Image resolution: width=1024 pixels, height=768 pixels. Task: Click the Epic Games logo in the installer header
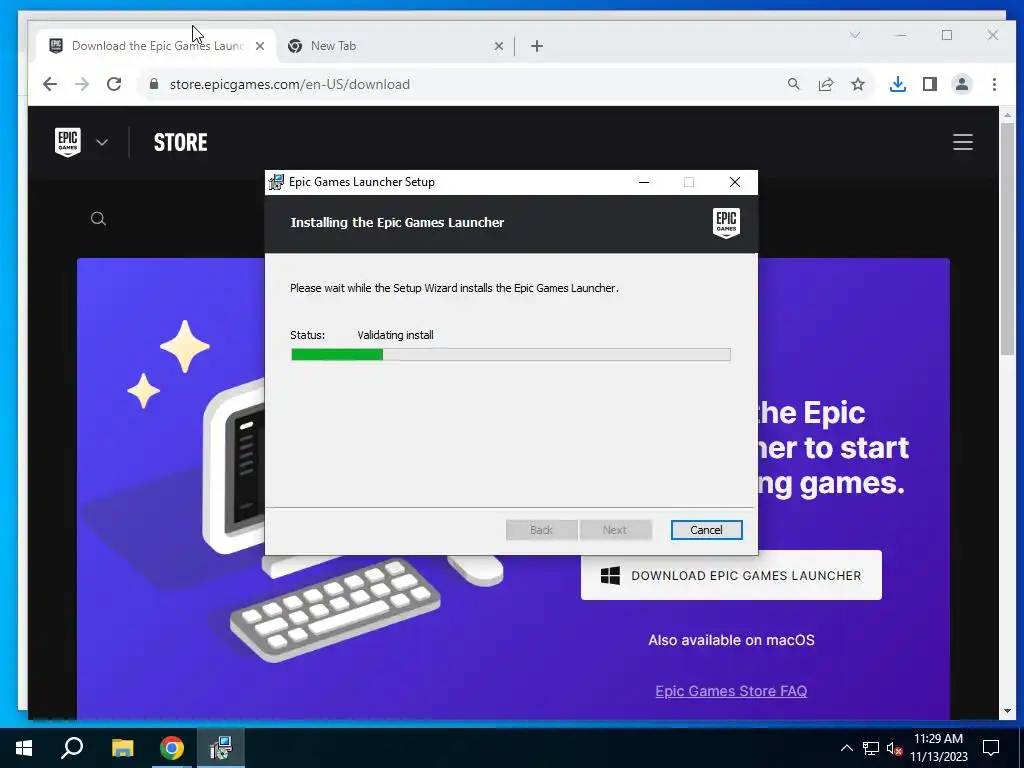(x=726, y=223)
